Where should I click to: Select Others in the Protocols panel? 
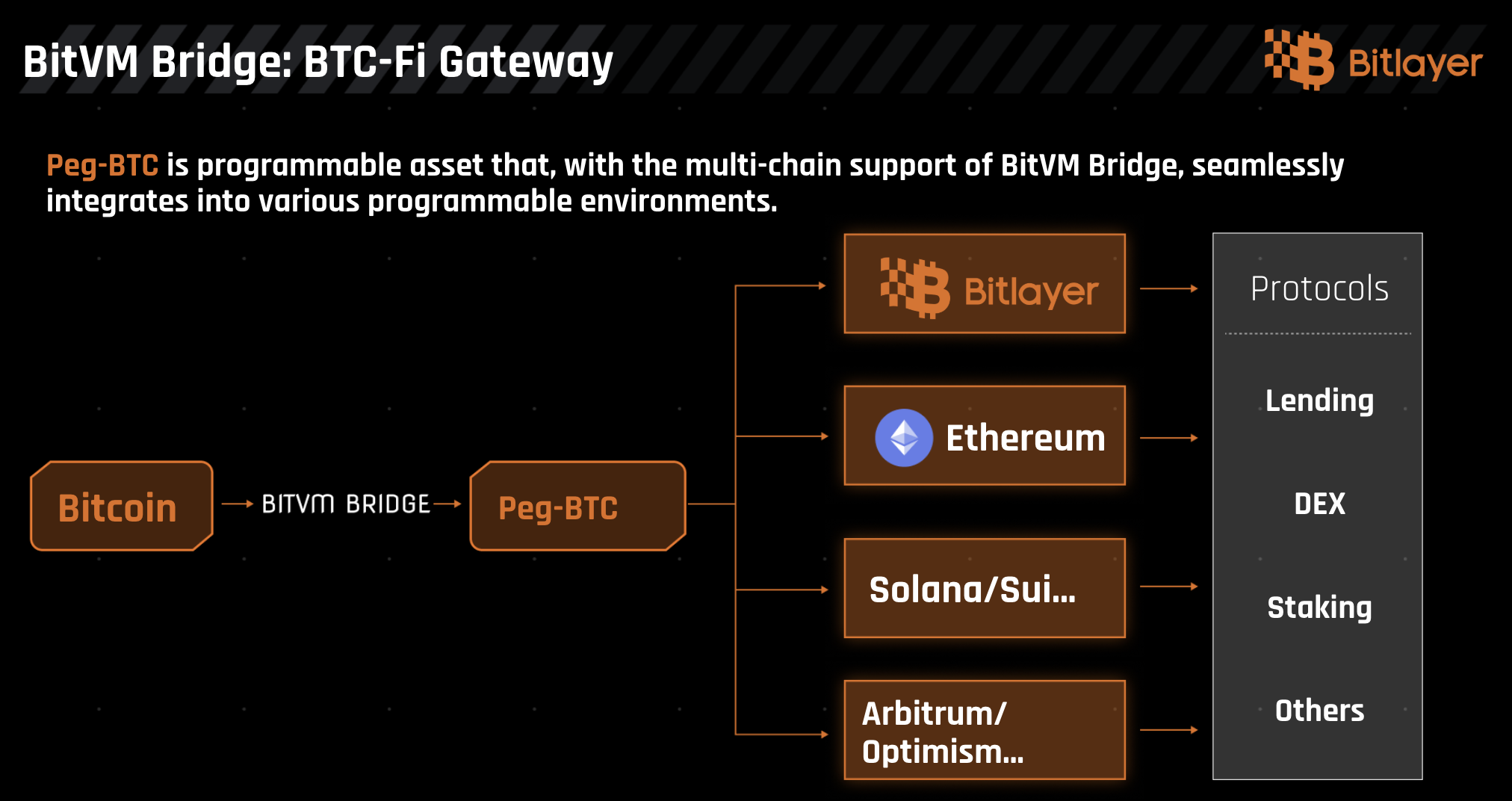[1319, 711]
